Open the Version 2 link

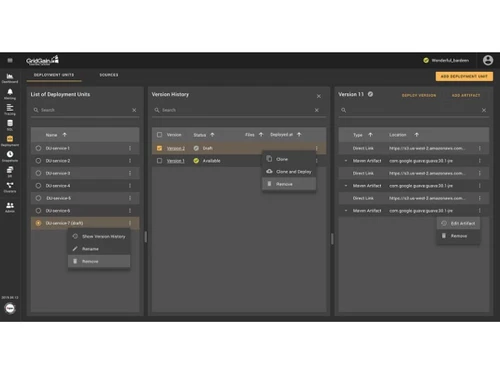pos(176,148)
